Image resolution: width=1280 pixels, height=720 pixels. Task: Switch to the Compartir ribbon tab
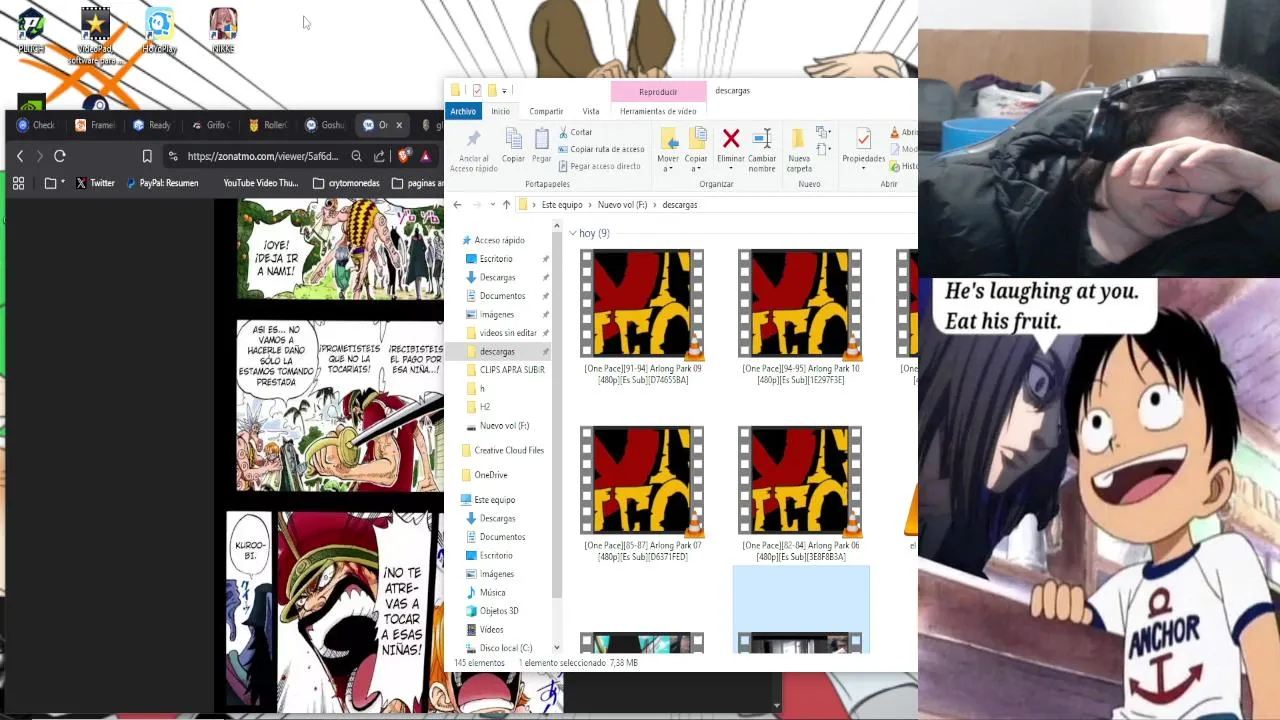pyautogui.click(x=546, y=111)
